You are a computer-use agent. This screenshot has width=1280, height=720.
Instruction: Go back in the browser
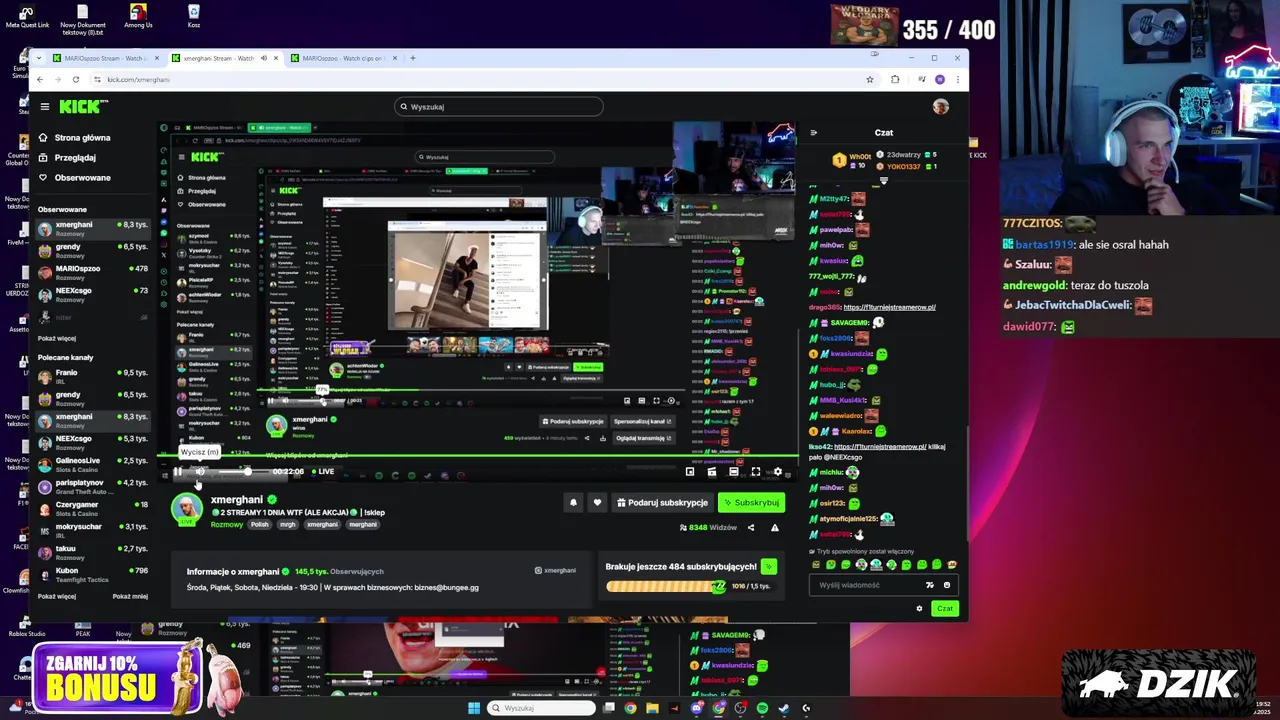pos(40,80)
